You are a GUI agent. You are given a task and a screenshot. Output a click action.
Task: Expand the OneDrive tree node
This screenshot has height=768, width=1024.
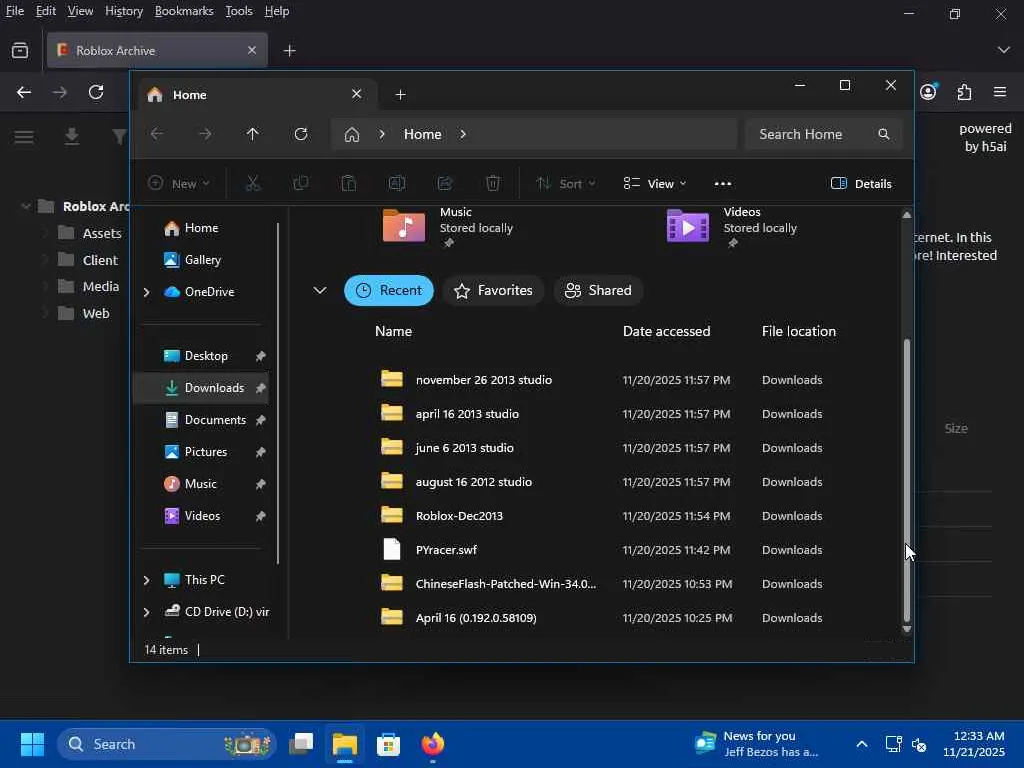(146, 292)
